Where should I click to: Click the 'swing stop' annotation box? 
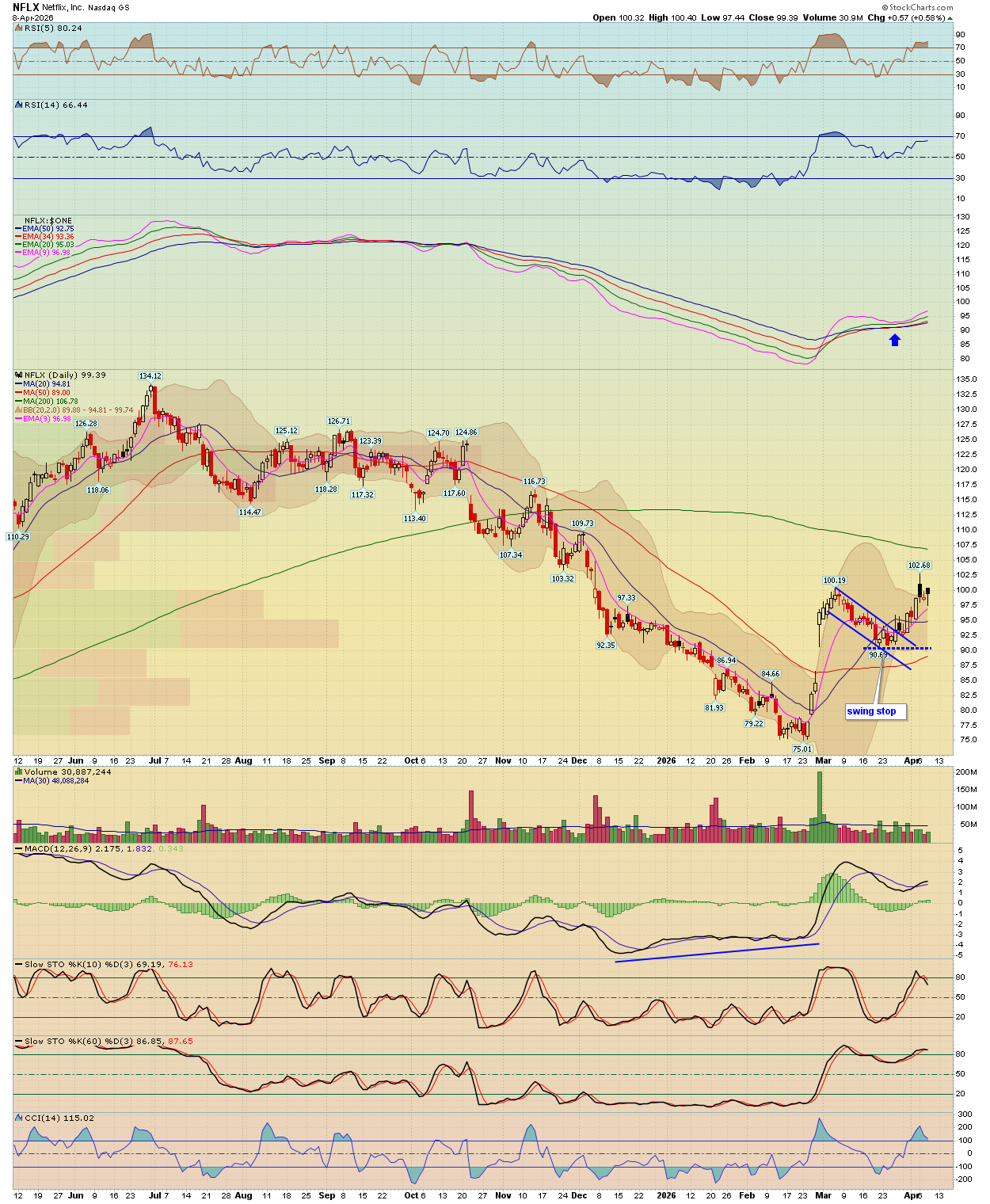876,711
